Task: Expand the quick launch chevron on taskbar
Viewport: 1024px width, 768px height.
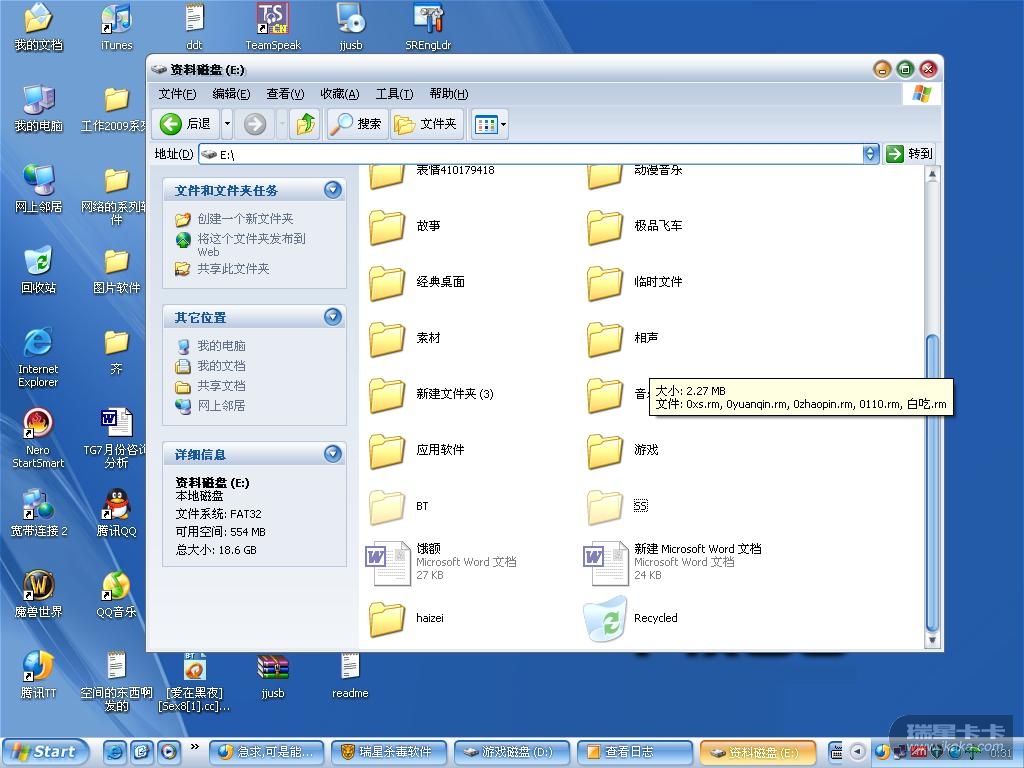Action: pyautogui.click(x=195, y=746)
